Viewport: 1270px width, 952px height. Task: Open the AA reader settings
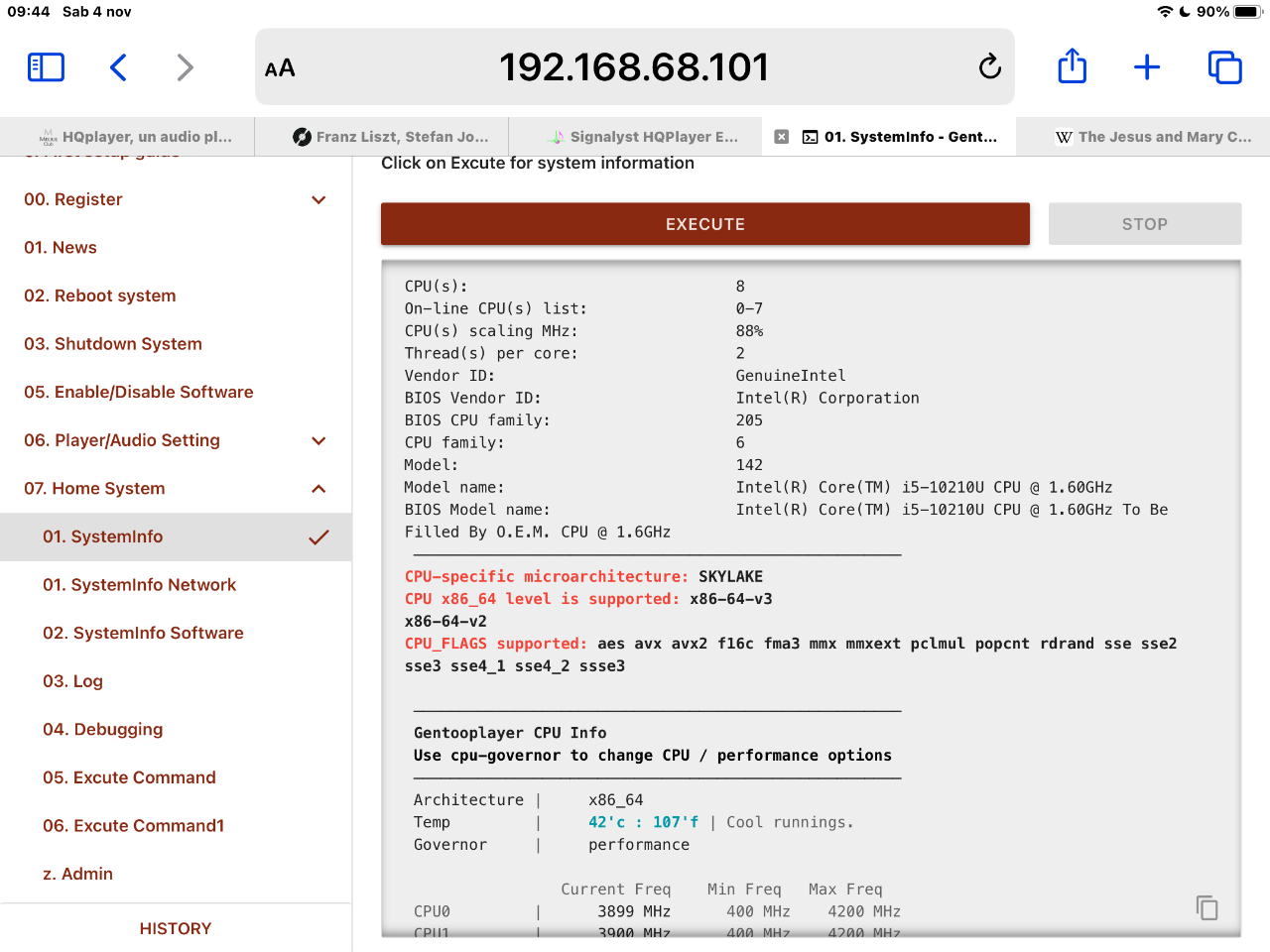[280, 68]
